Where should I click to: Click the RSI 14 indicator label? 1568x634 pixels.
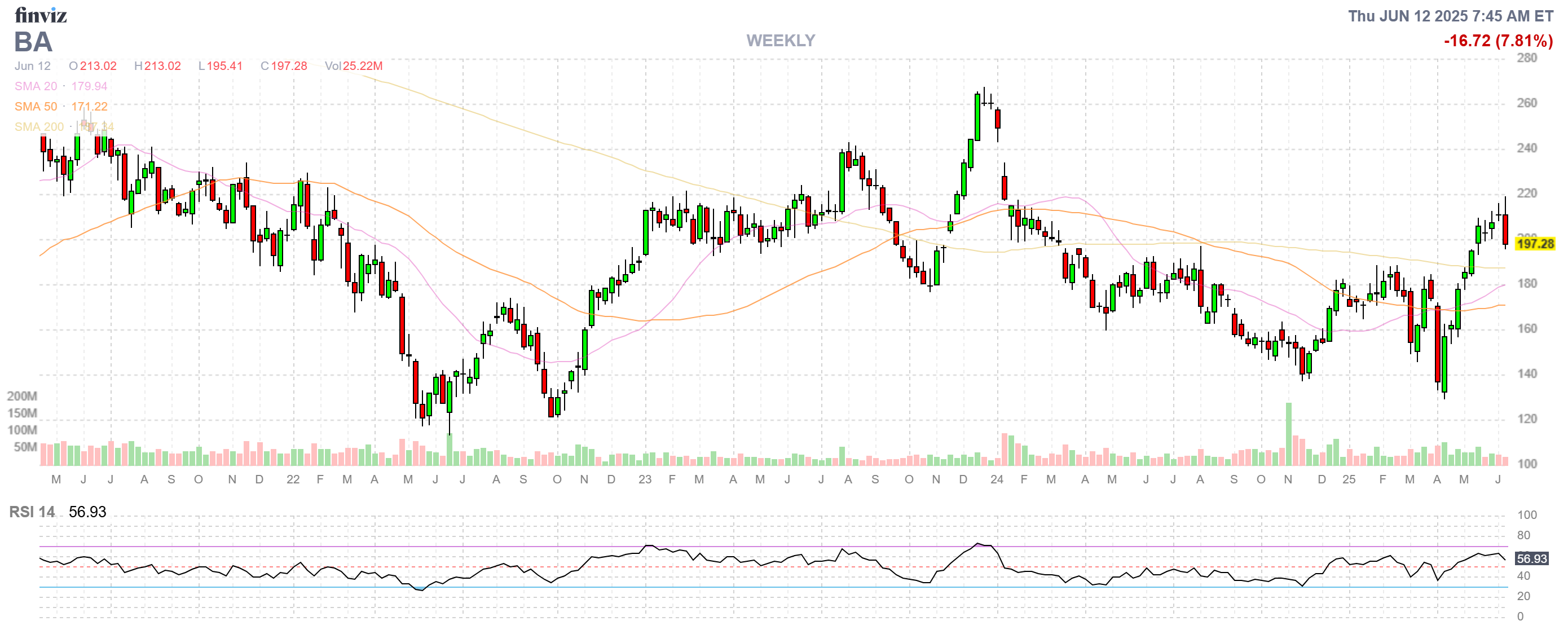32,512
